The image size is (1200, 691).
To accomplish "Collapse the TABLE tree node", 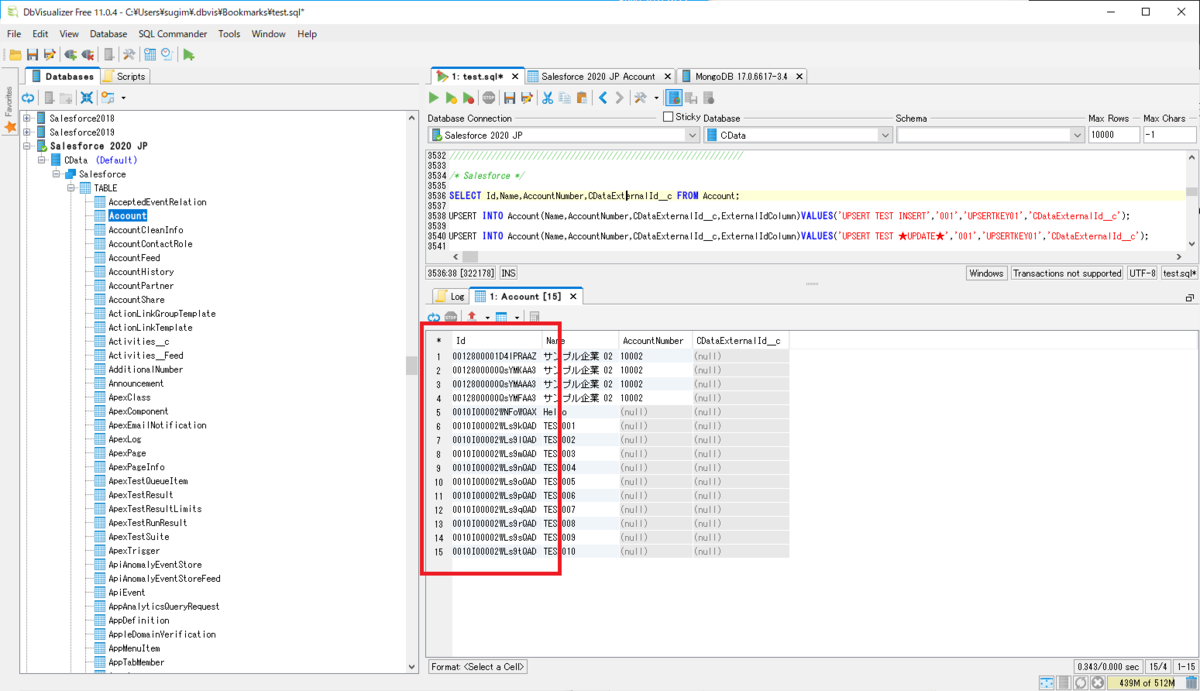I will pyautogui.click(x=72, y=188).
